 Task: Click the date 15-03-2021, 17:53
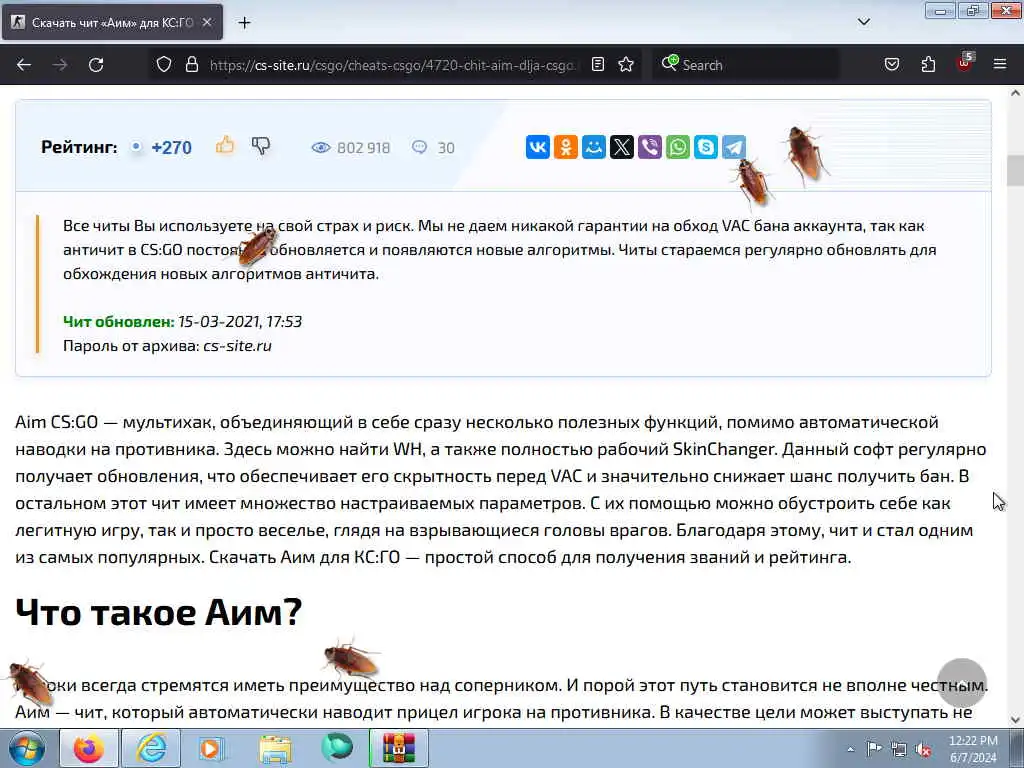[240, 321]
